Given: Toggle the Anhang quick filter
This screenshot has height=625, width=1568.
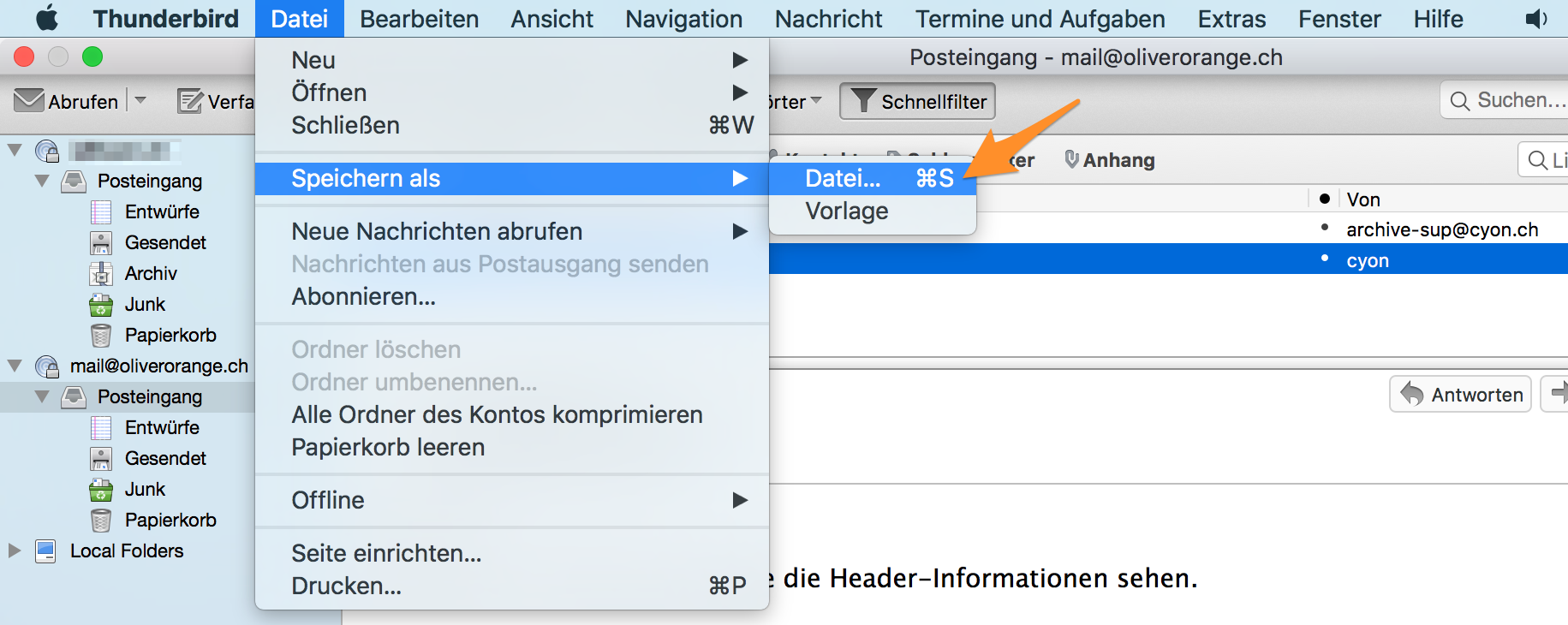Looking at the screenshot, I should click(1110, 160).
